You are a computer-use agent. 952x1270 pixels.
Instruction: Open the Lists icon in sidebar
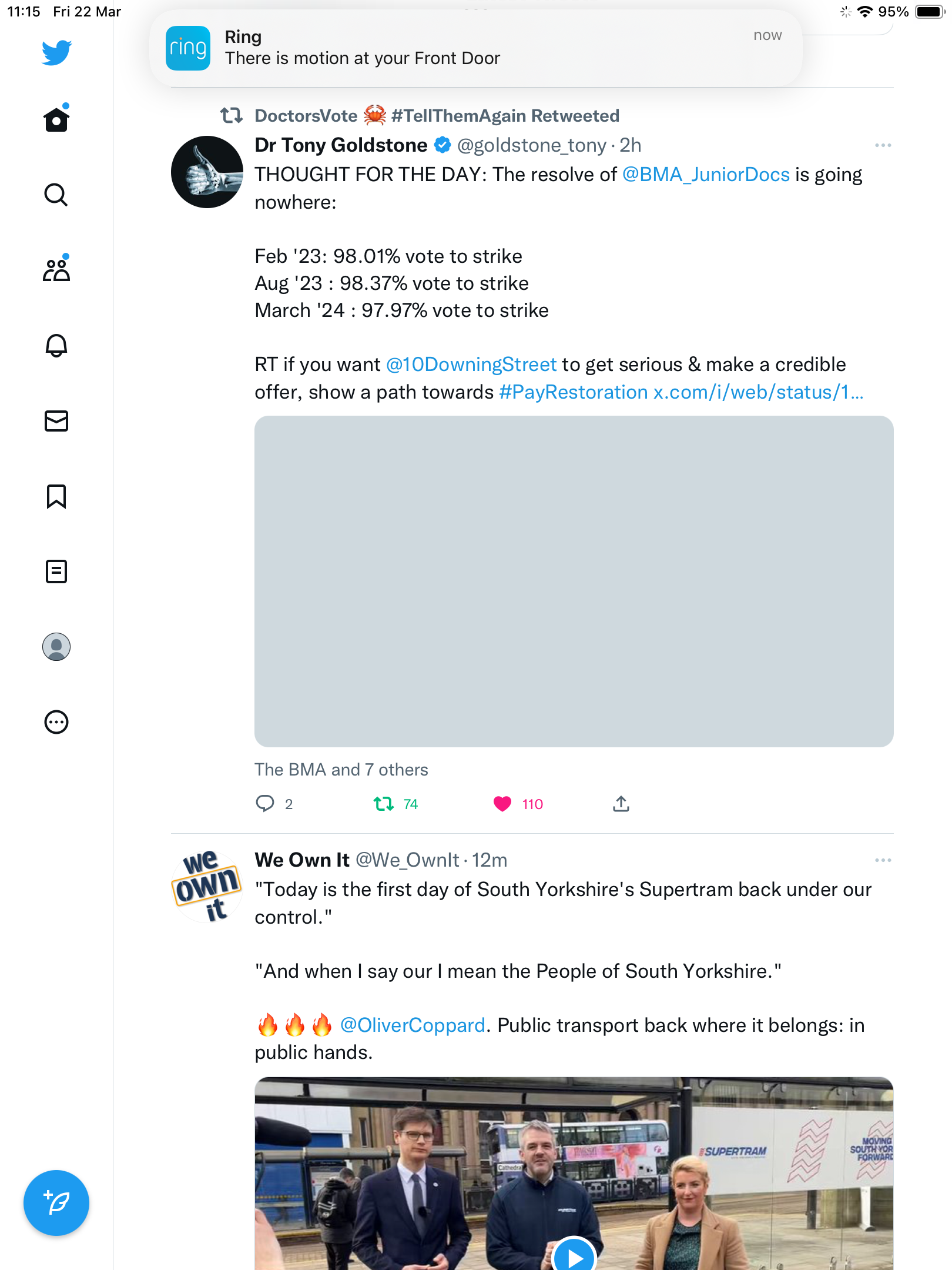pyautogui.click(x=56, y=571)
